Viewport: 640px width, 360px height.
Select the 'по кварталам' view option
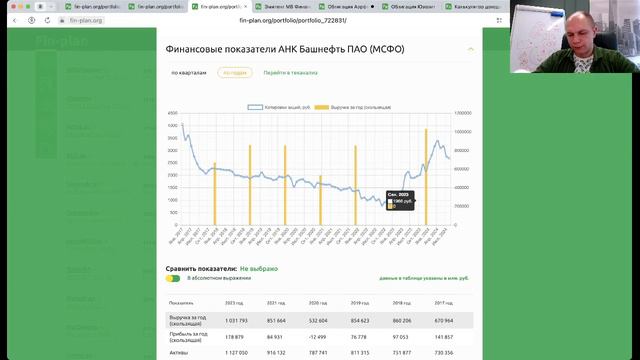[x=189, y=73]
